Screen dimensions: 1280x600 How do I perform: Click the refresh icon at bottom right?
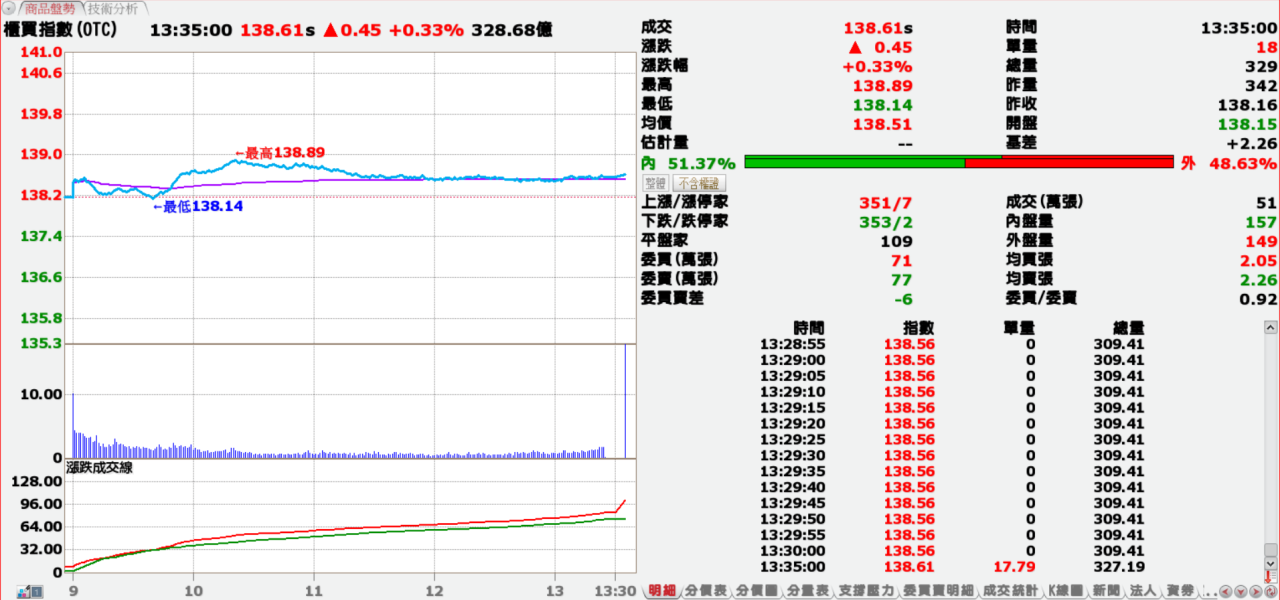[x=1270, y=592]
